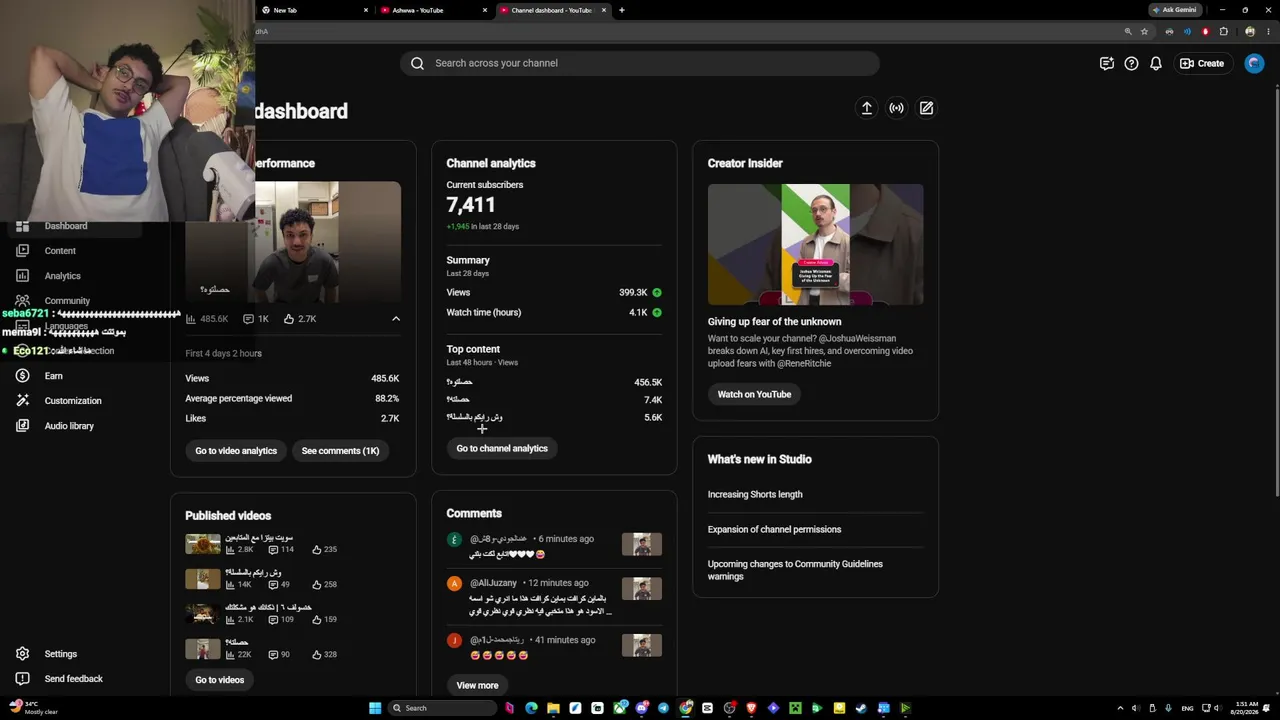1280x720 pixels.
Task: Open the Ask Studio chat icon
Action: tap(1107, 63)
